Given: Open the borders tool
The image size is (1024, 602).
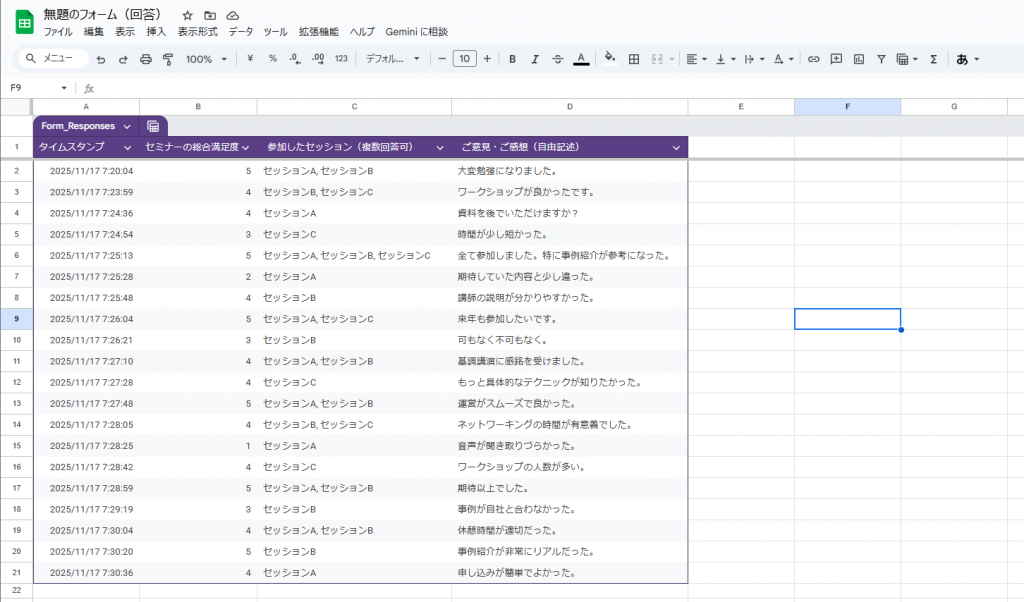Looking at the screenshot, I should (633, 59).
